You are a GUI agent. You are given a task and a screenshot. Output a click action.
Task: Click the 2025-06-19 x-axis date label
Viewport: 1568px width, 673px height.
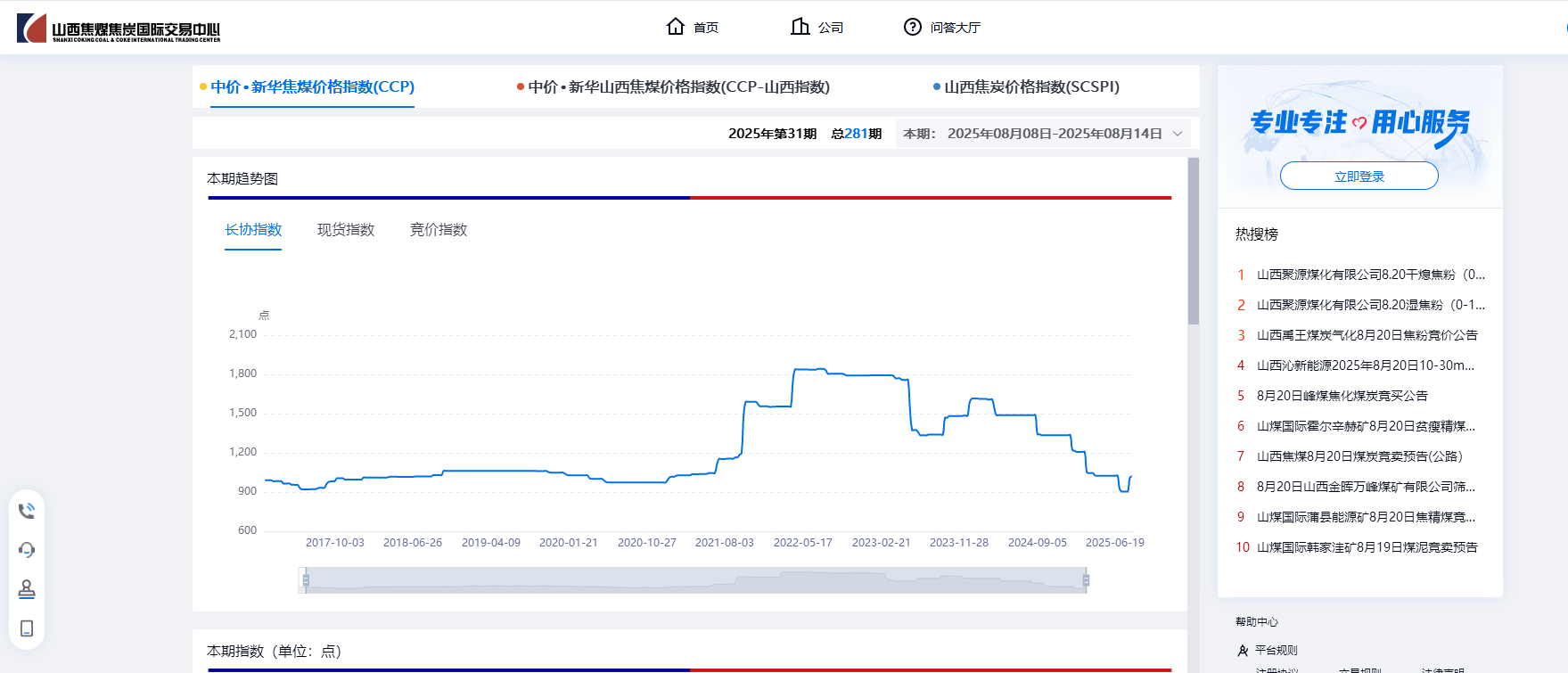1114,543
